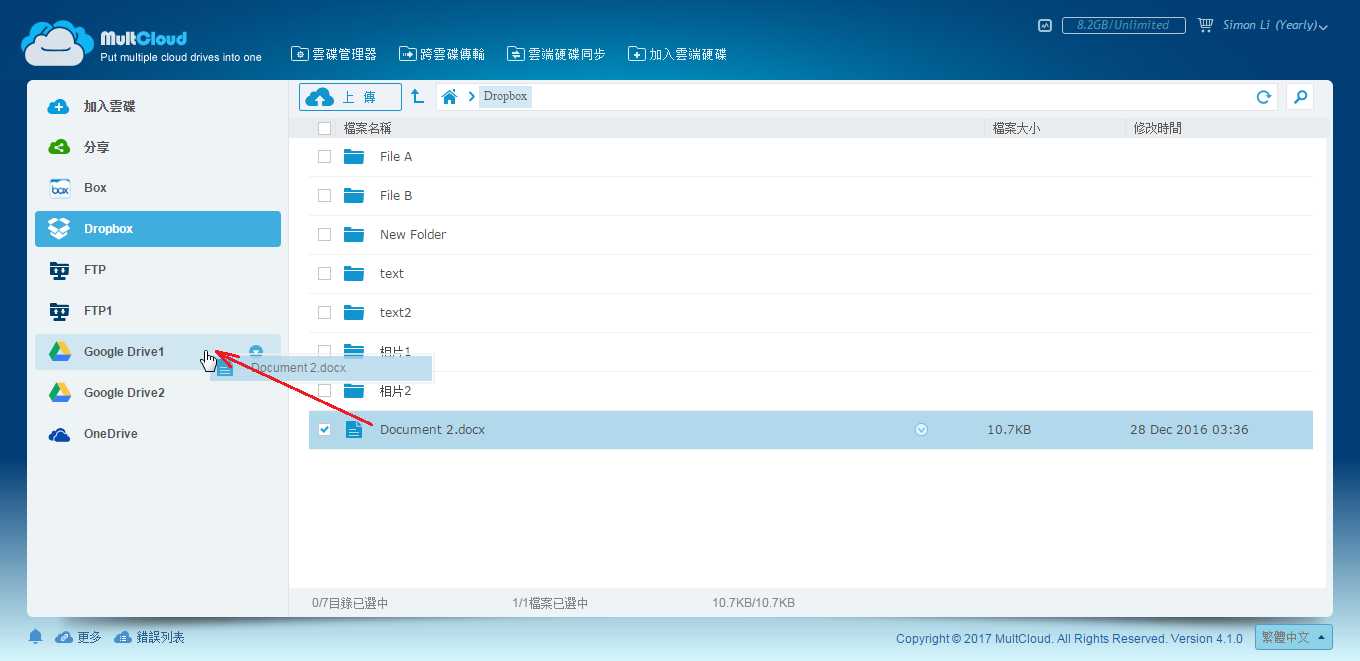Sort by 檔案名稱 column header

point(367,128)
